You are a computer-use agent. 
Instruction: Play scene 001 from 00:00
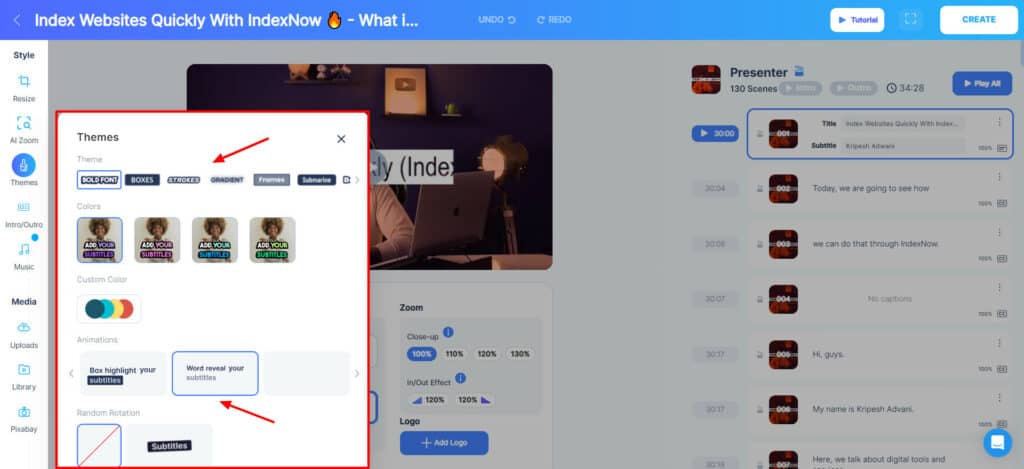pyautogui.click(x=715, y=133)
